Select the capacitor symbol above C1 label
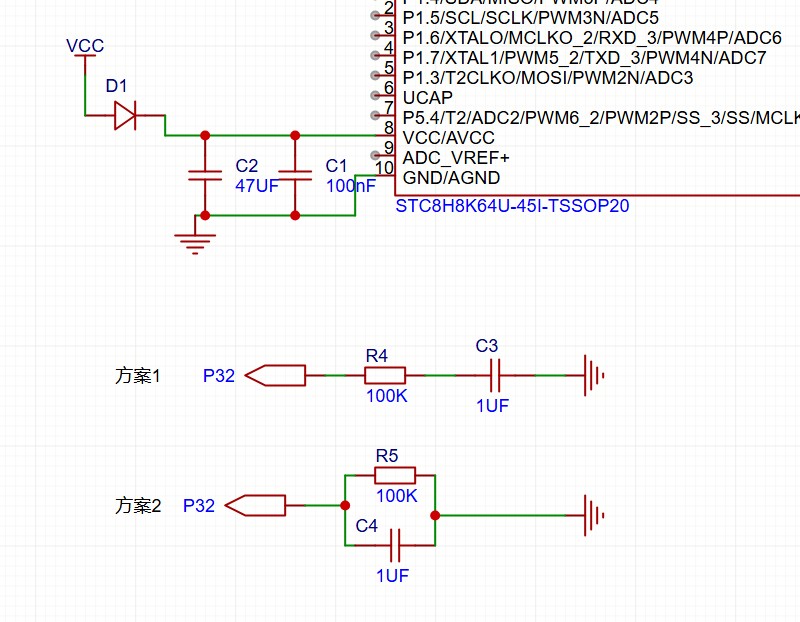Viewport: 800px width, 622px height. [295, 175]
